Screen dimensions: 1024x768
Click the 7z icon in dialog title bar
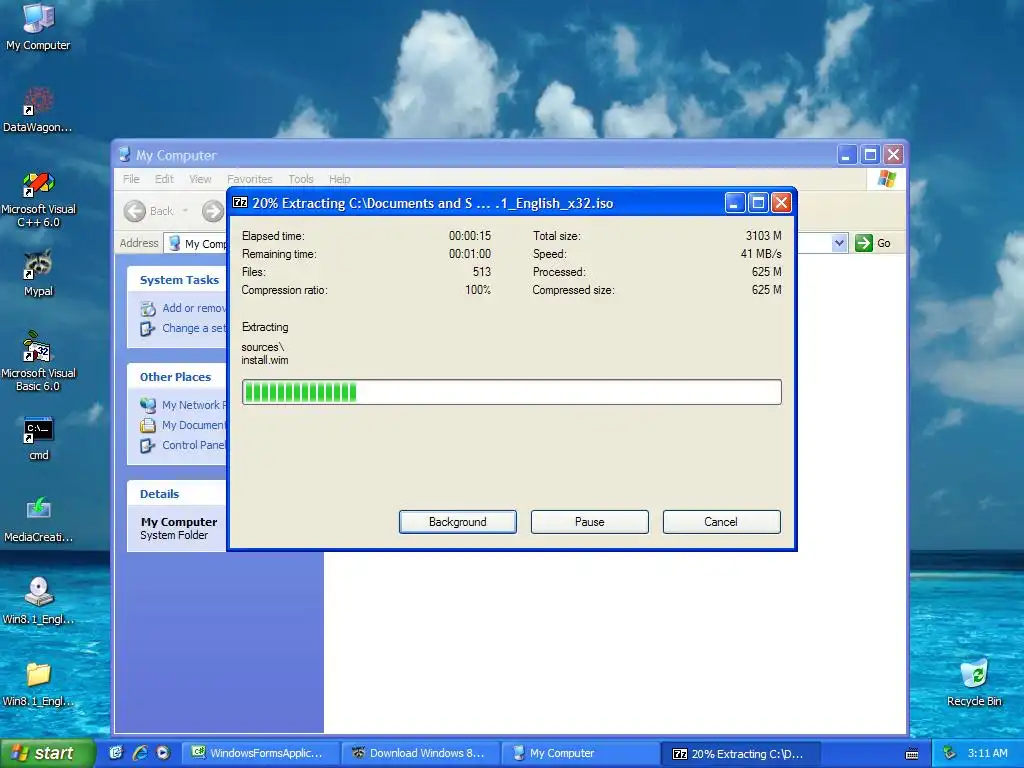click(x=240, y=202)
